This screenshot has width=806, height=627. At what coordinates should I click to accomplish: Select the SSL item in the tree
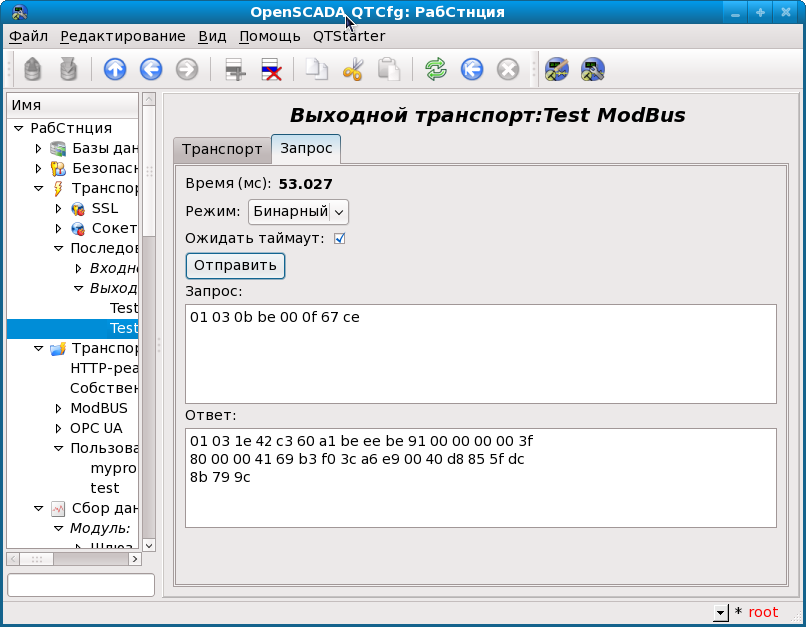[104, 208]
